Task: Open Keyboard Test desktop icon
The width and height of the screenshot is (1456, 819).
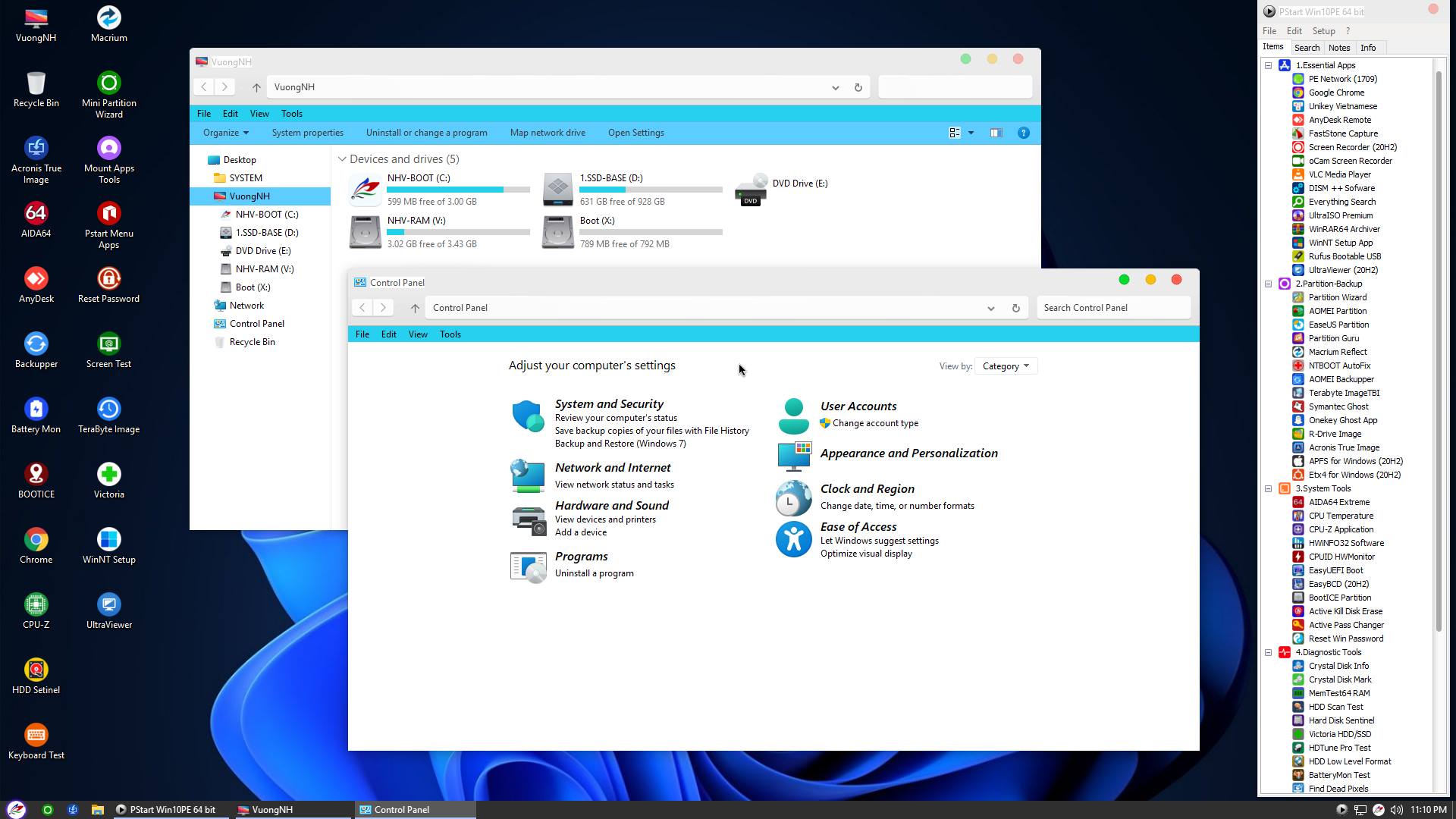Action: (x=36, y=742)
